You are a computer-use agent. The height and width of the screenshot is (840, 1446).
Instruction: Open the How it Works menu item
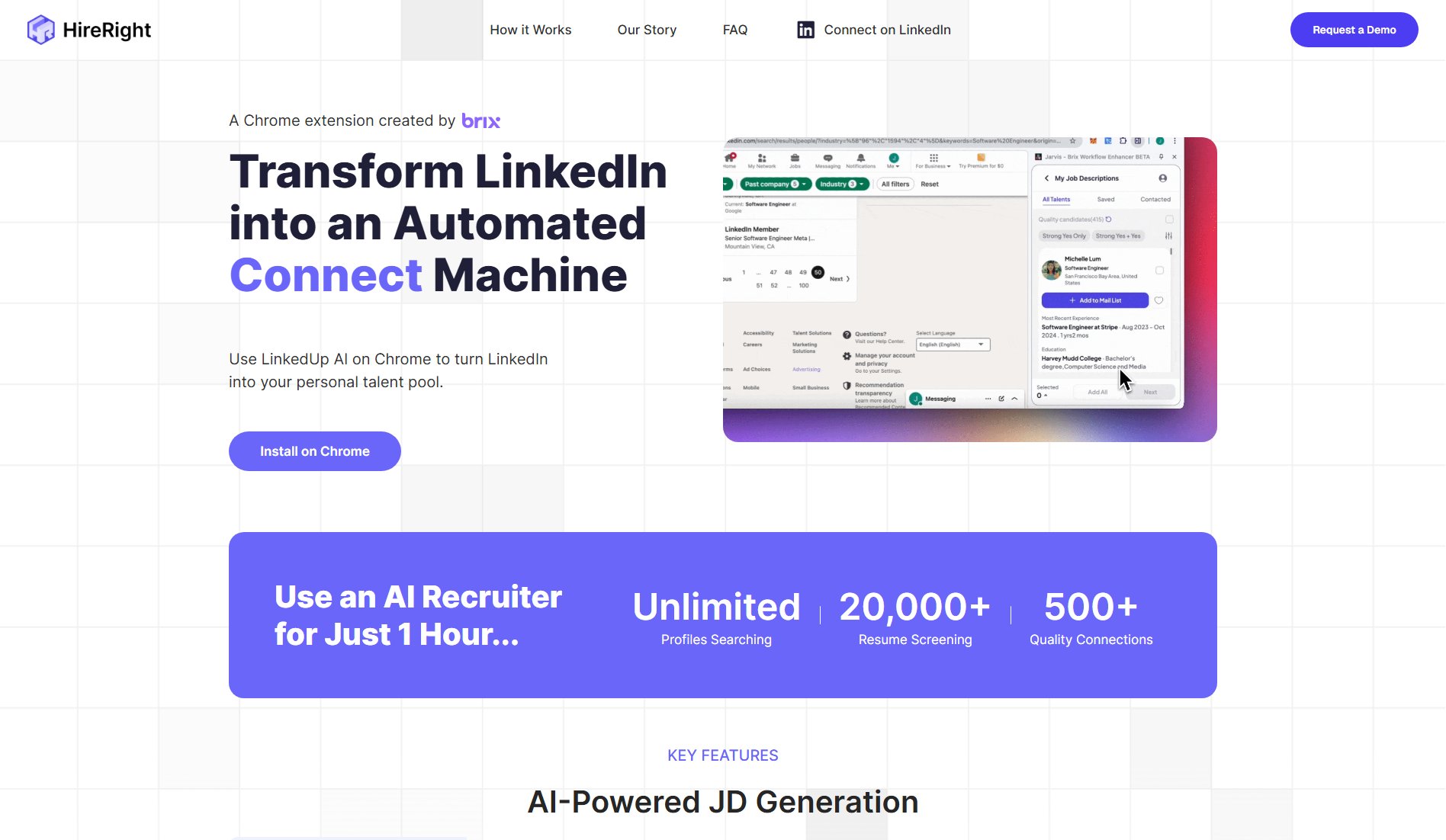pos(530,30)
